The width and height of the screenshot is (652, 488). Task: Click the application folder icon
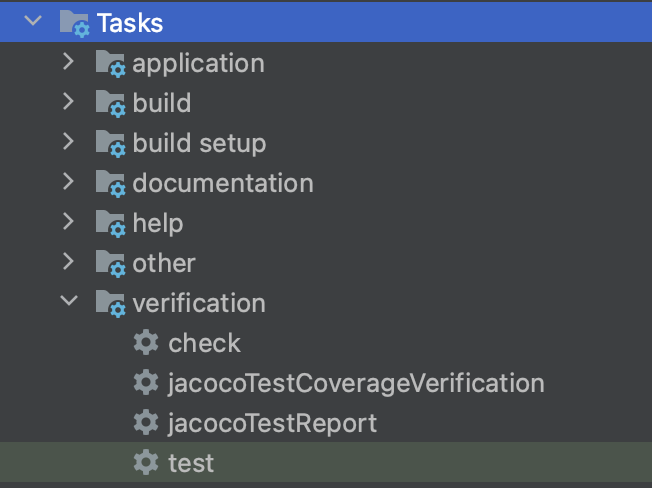pos(110,64)
